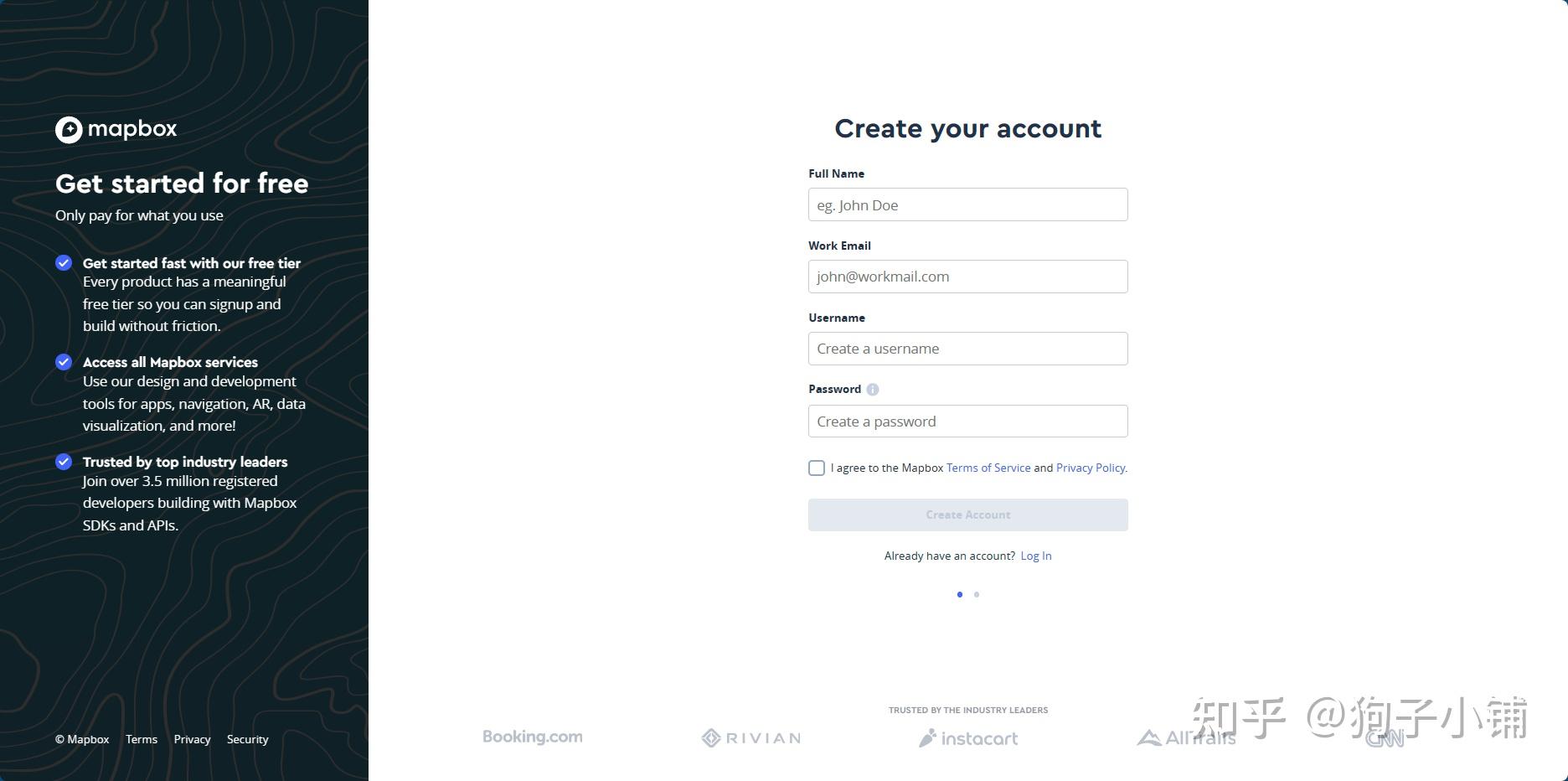1568x781 pixels.
Task: Select the first pagination dot
Action: pyautogui.click(x=960, y=595)
